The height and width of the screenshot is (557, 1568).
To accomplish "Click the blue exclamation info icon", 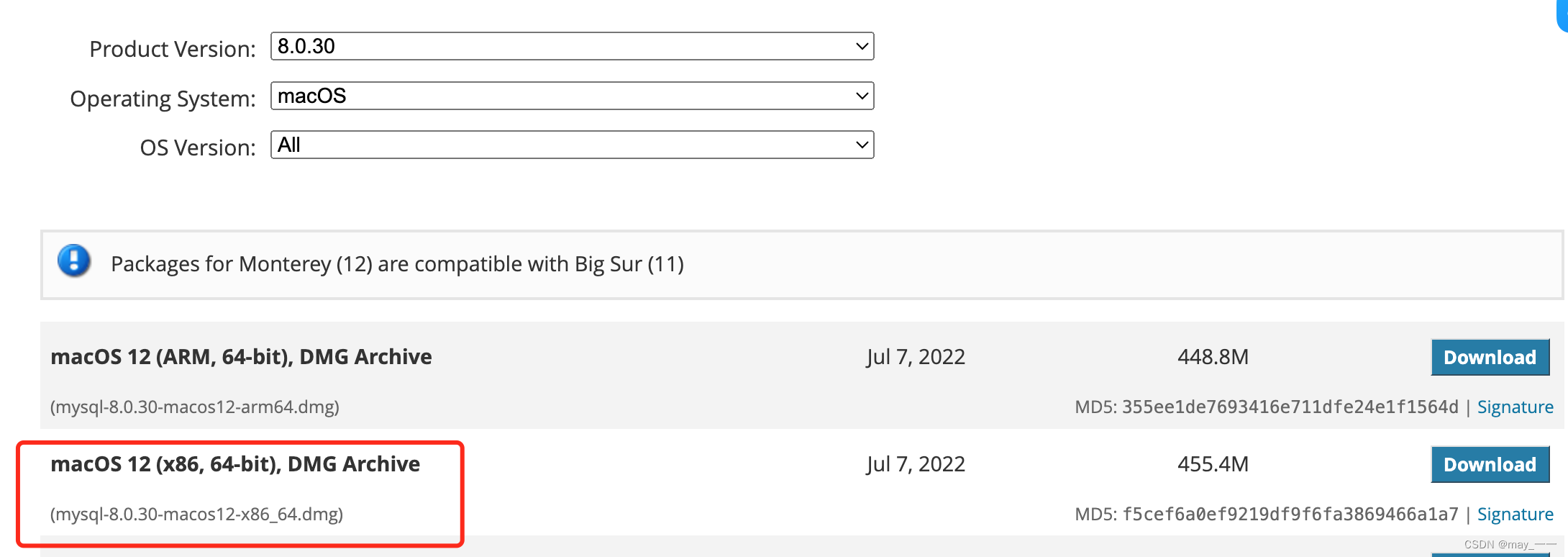I will click(x=74, y=261).
